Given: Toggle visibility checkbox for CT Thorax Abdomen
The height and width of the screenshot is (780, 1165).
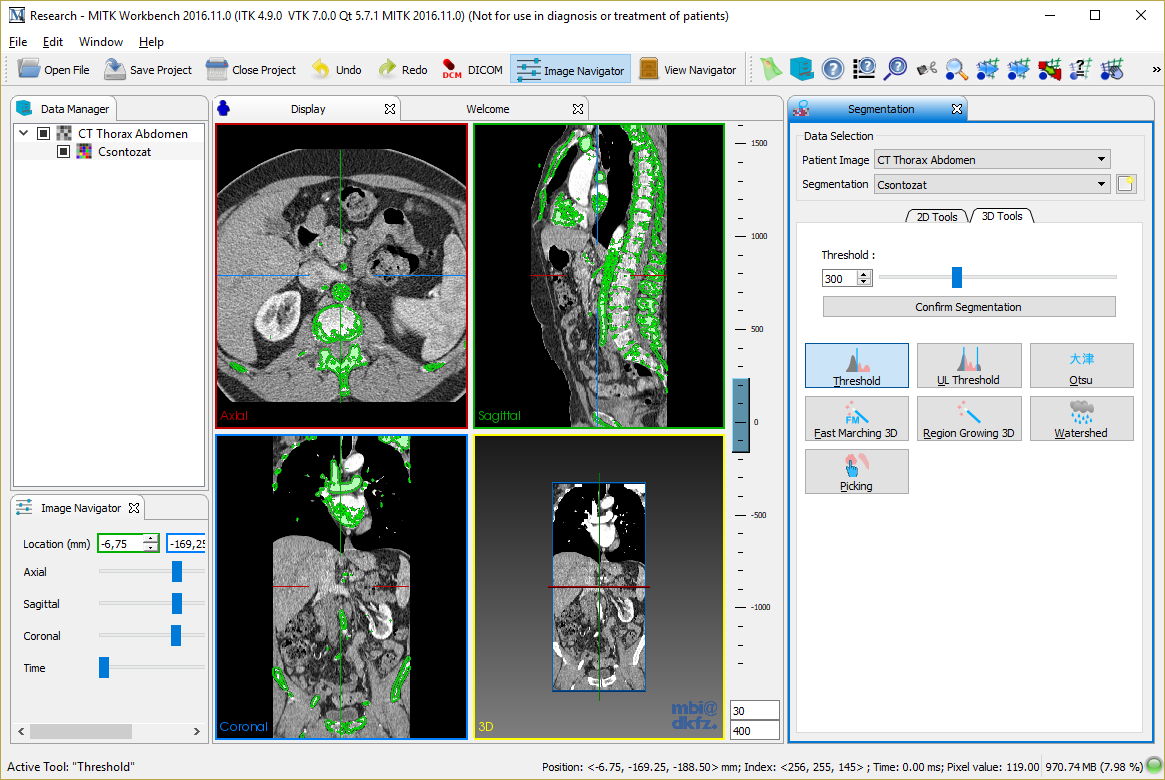Looking at the screenshot, I should pos(43,133).
